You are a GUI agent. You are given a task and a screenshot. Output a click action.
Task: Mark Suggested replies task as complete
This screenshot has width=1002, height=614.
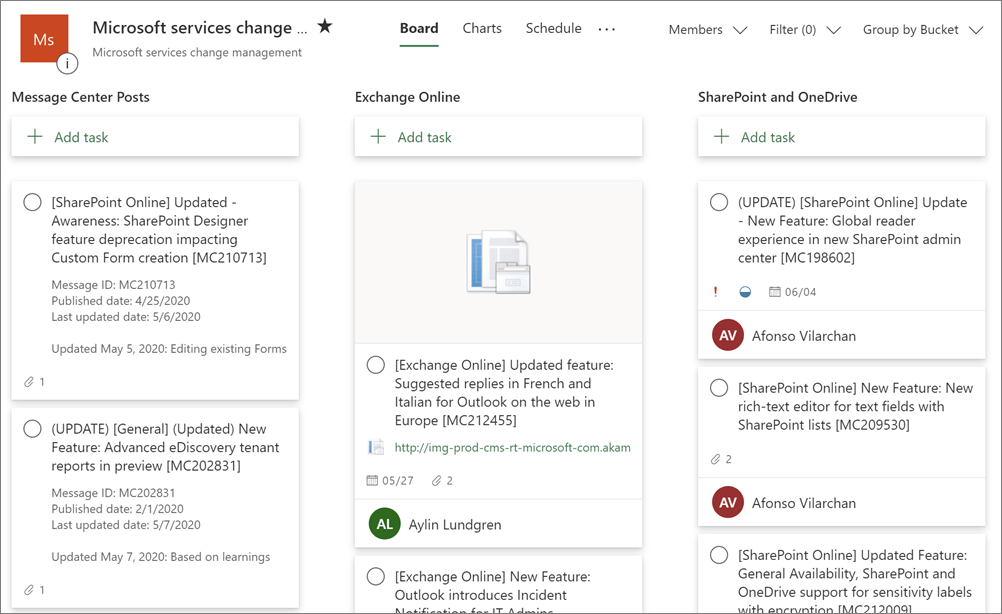coord(376,365)
